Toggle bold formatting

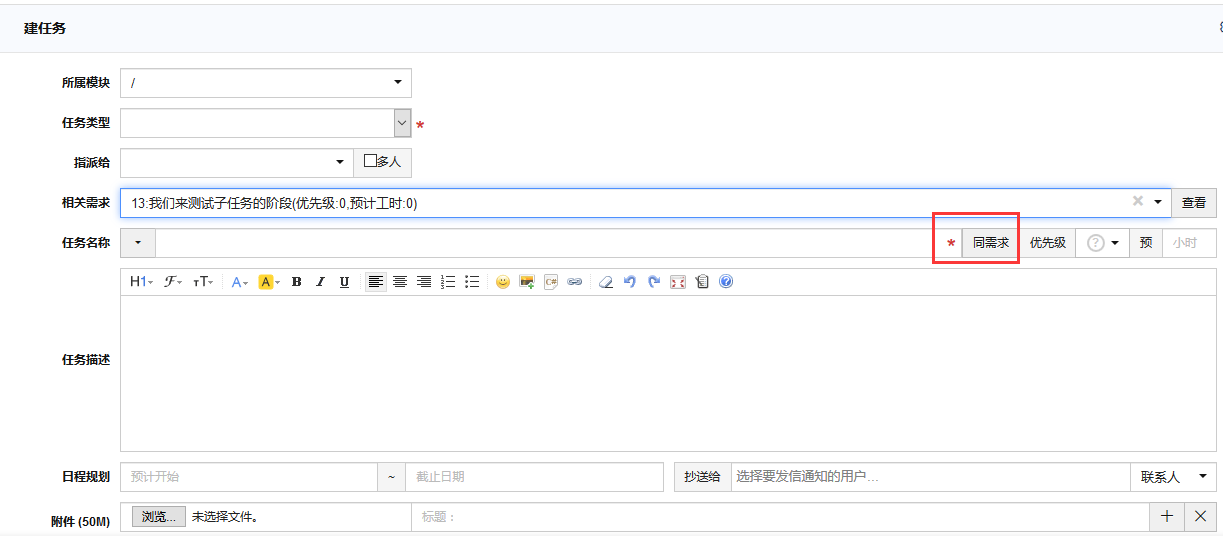296,282
